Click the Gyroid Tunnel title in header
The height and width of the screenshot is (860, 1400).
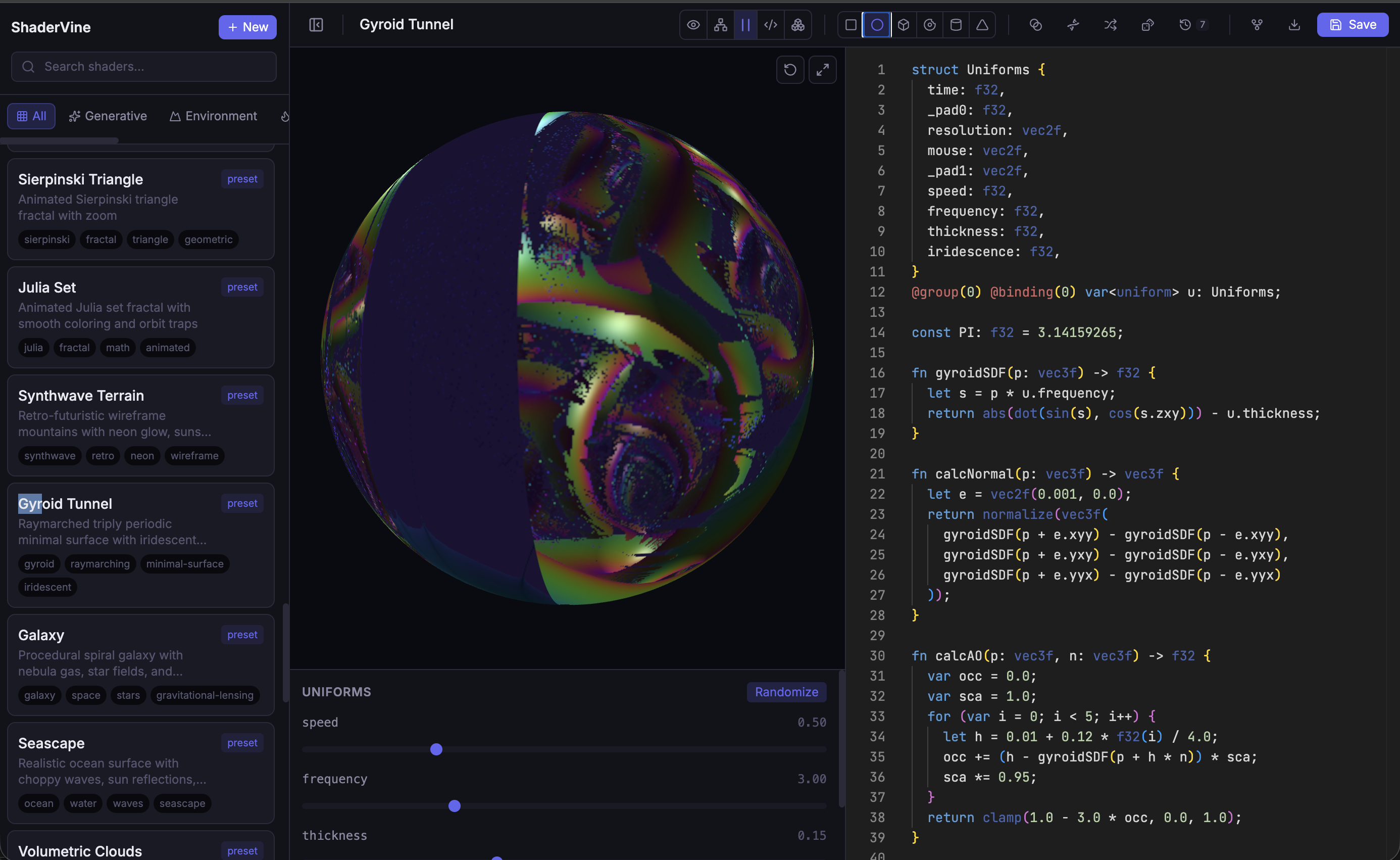pyautogui.click(x=407, y=24)
